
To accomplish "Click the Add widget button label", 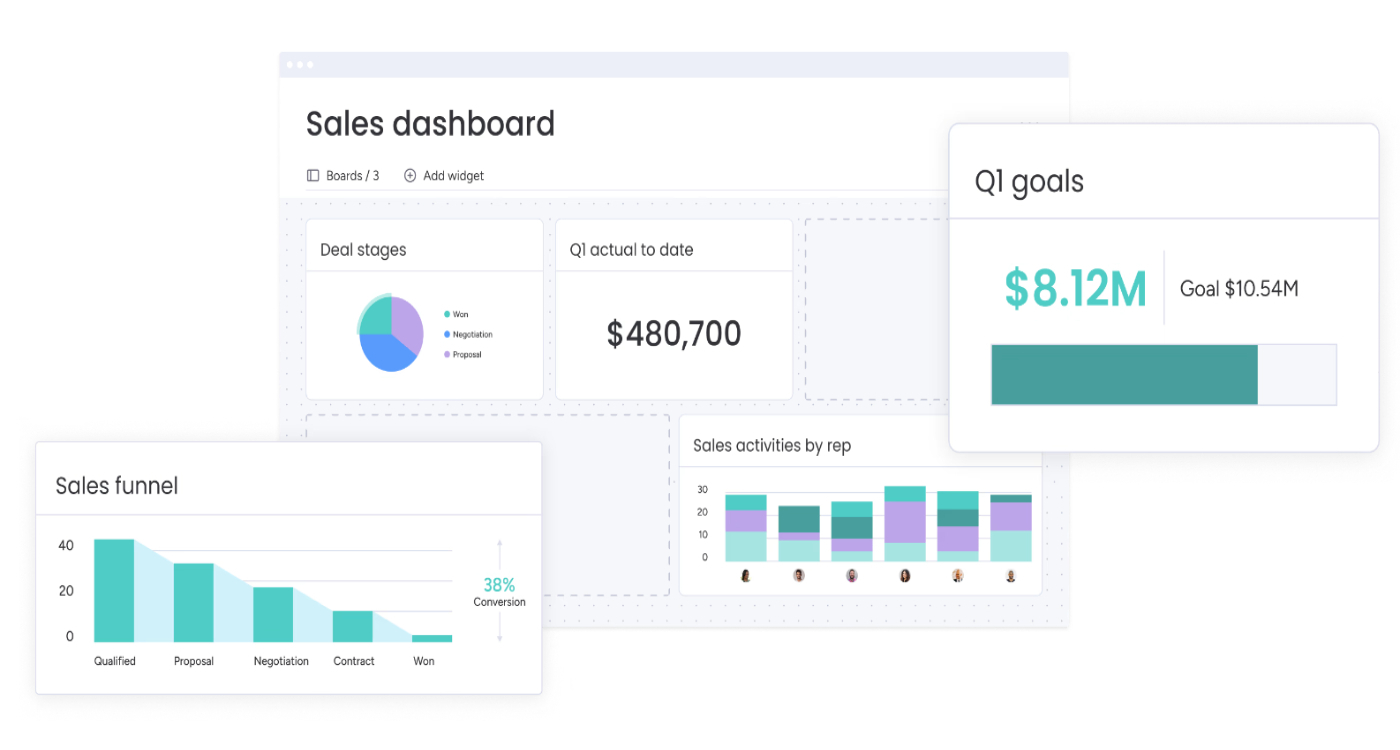I will click(x=453, y=176).
